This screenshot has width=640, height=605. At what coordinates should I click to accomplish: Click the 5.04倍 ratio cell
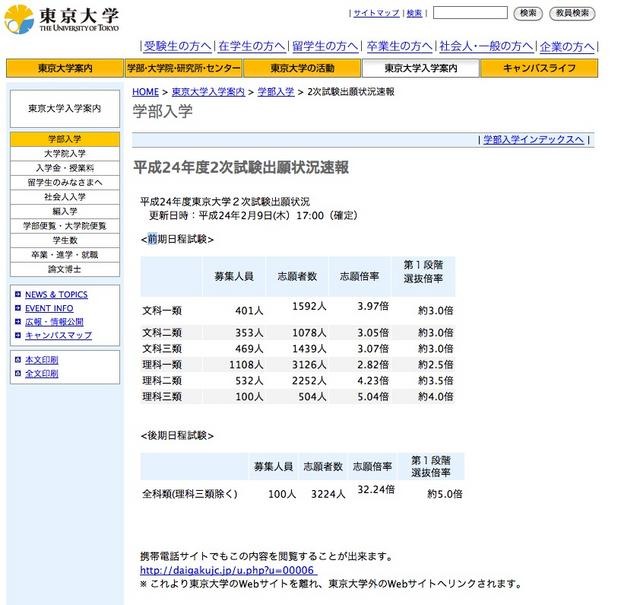pyautogui.click(x=373, y=396)
